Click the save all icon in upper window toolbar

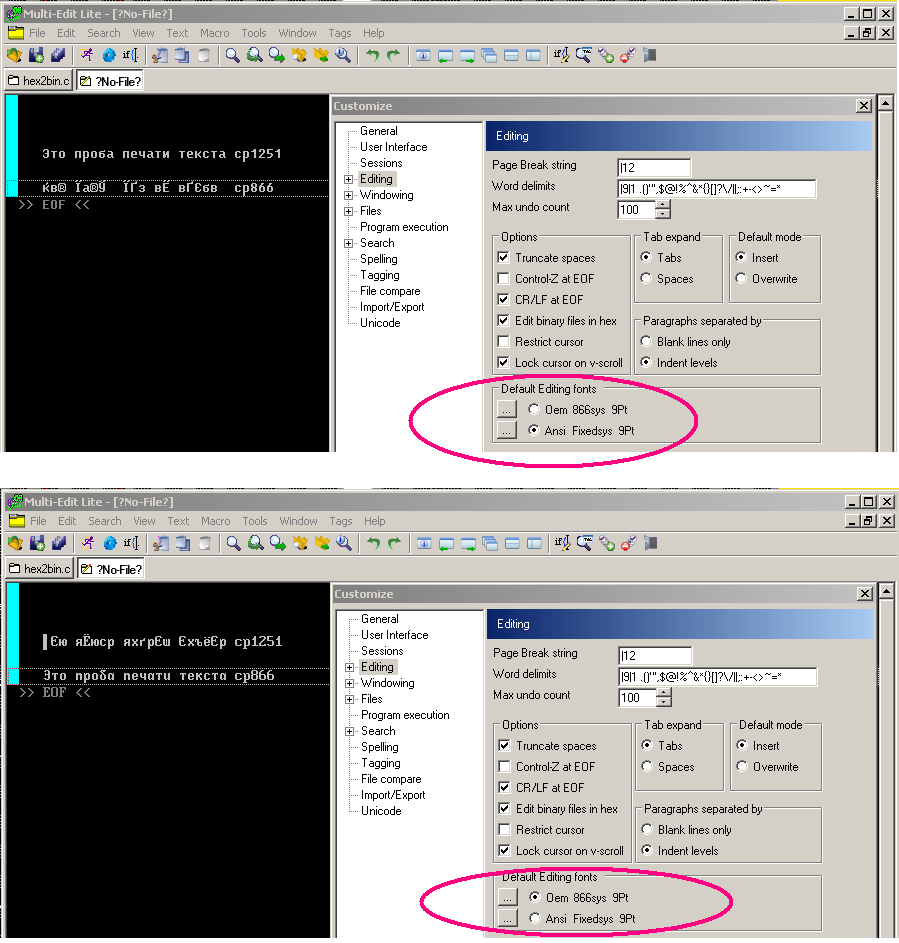tap(58, 56)
